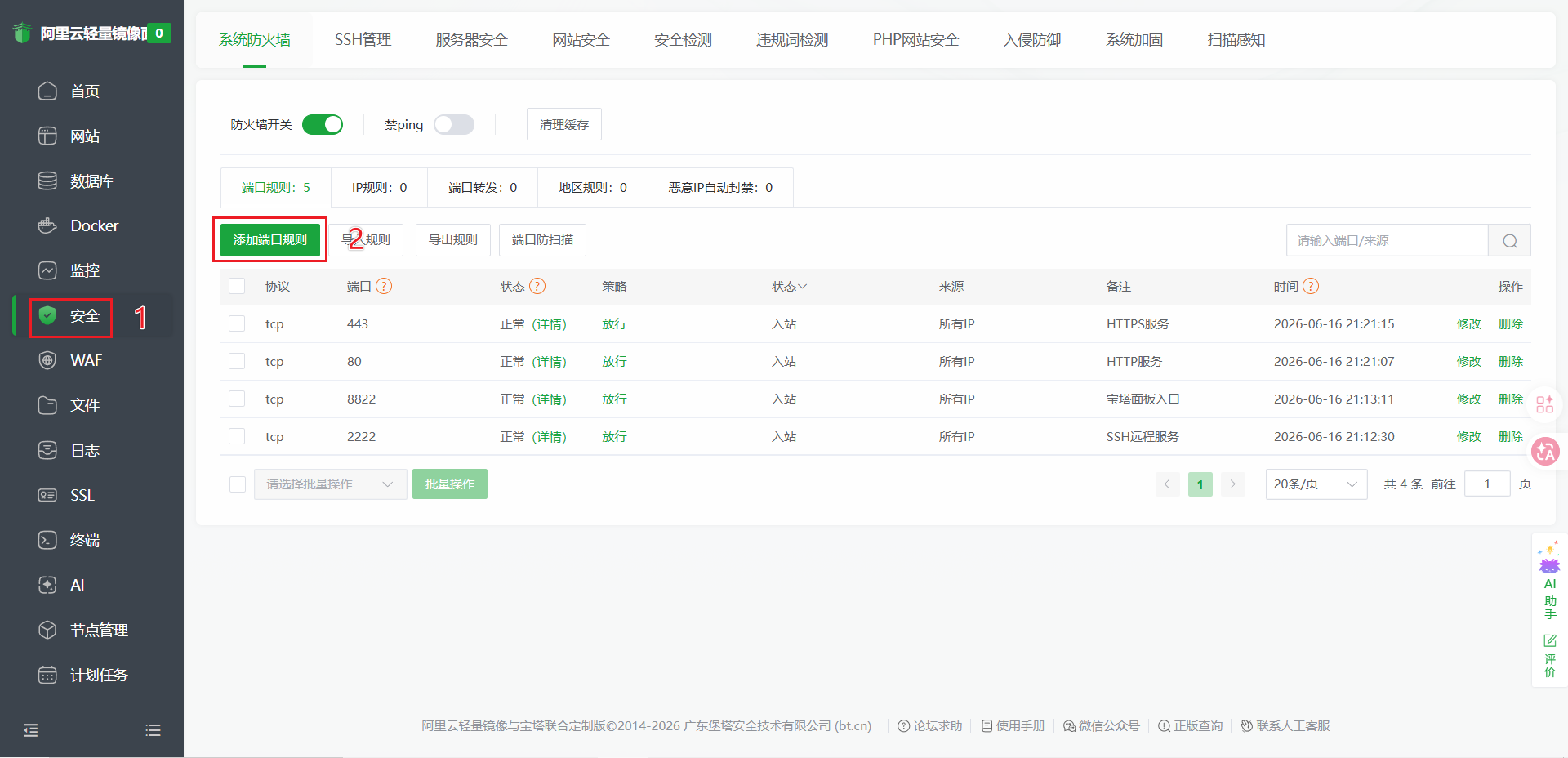1568x758 pixels.
Task: Open the 系统加固 tab
Action: [1134, 39]
